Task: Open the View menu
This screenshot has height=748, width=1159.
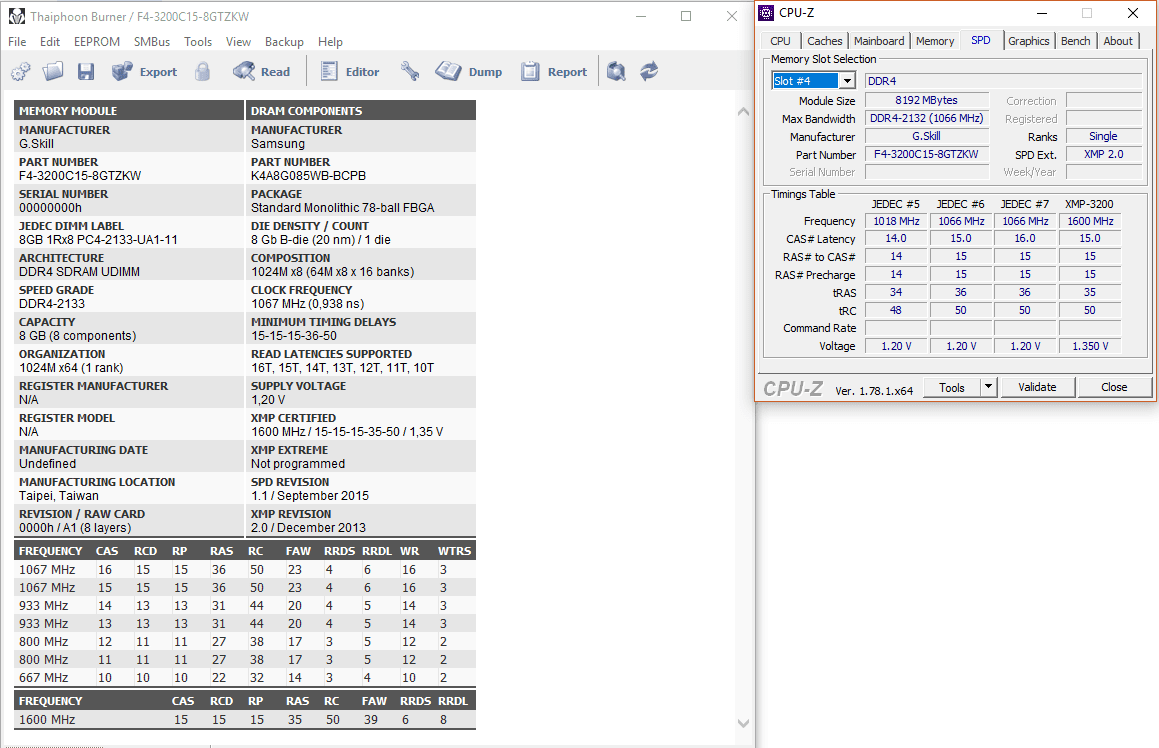Action: [x=238, y=42]
